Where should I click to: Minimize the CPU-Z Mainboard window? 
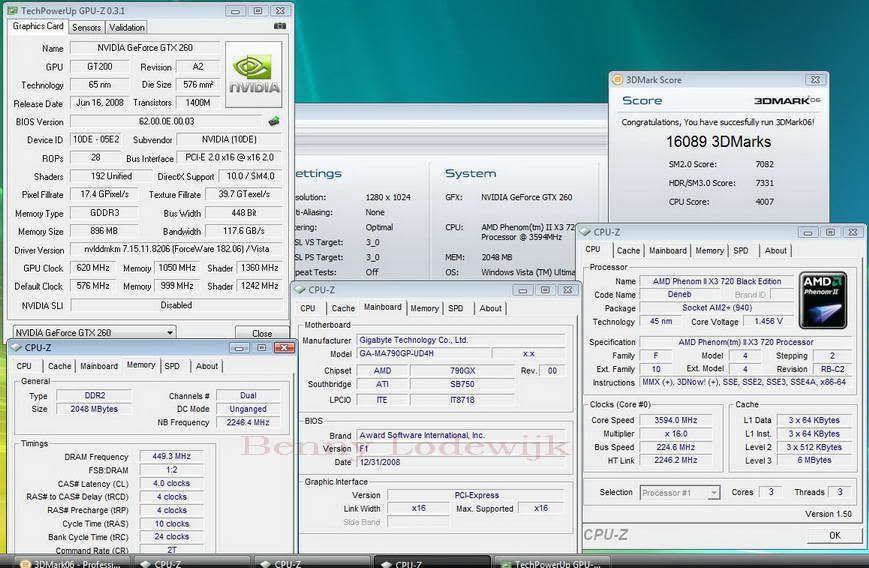(x=523, y=290)
